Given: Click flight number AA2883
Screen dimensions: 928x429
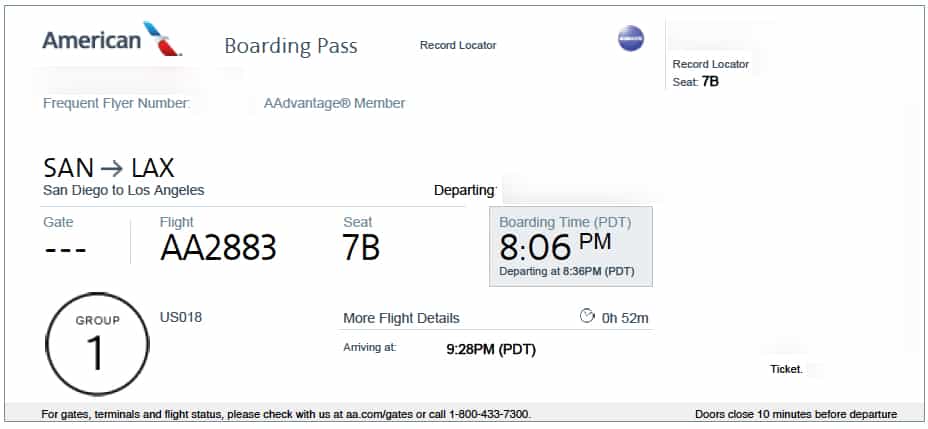Looking at the screenshot, I should 218,247.
